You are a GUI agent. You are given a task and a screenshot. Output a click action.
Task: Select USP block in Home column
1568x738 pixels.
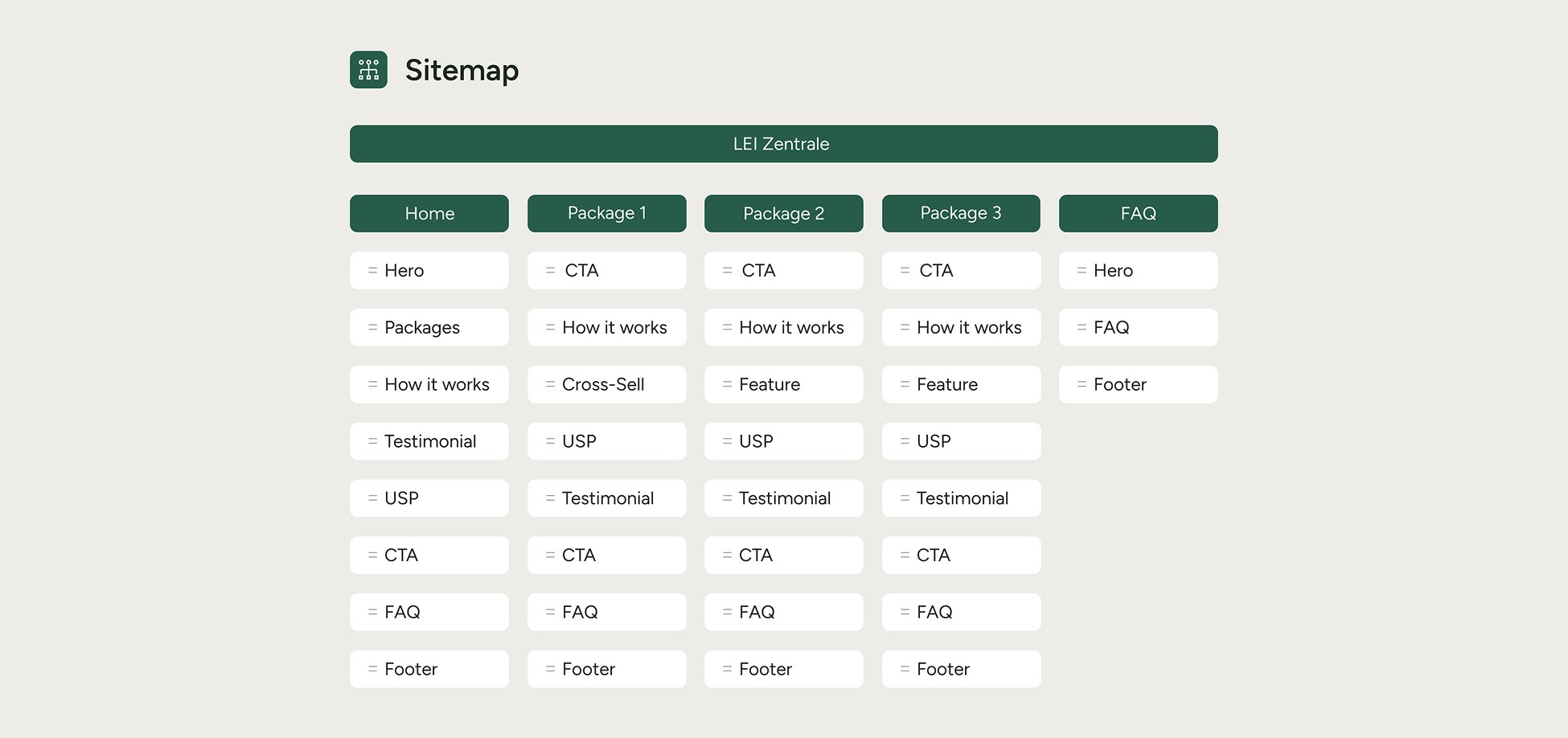click(x=429, y=498)
